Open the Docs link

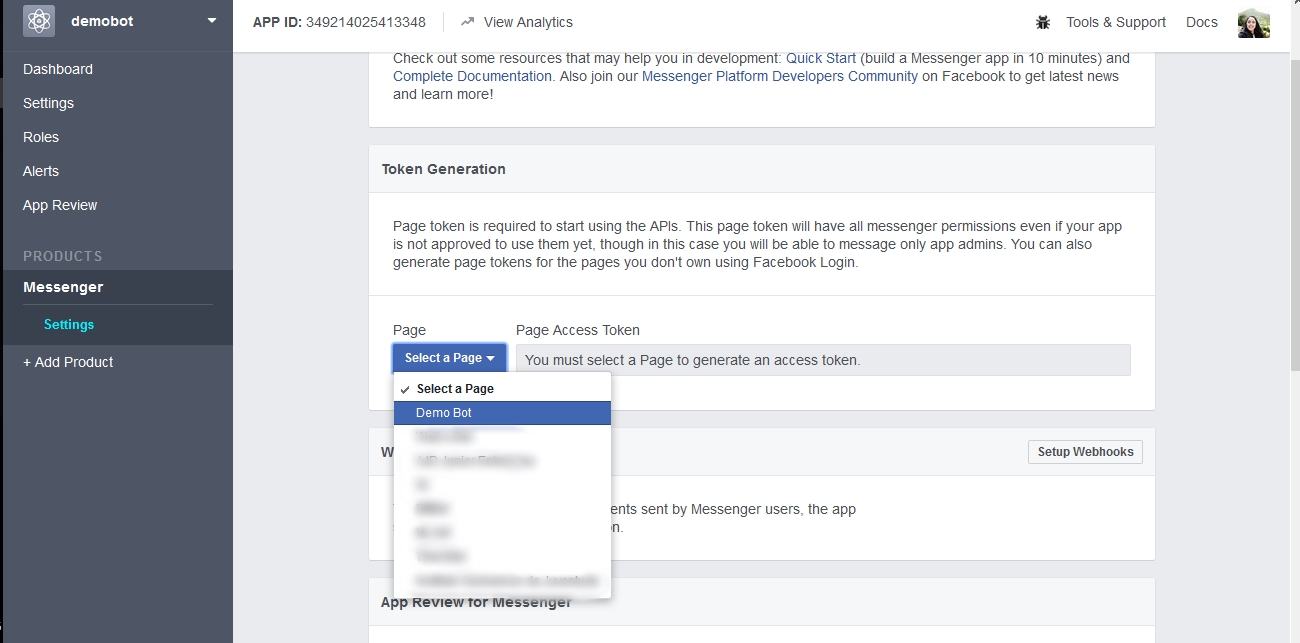click(1202, 22)
